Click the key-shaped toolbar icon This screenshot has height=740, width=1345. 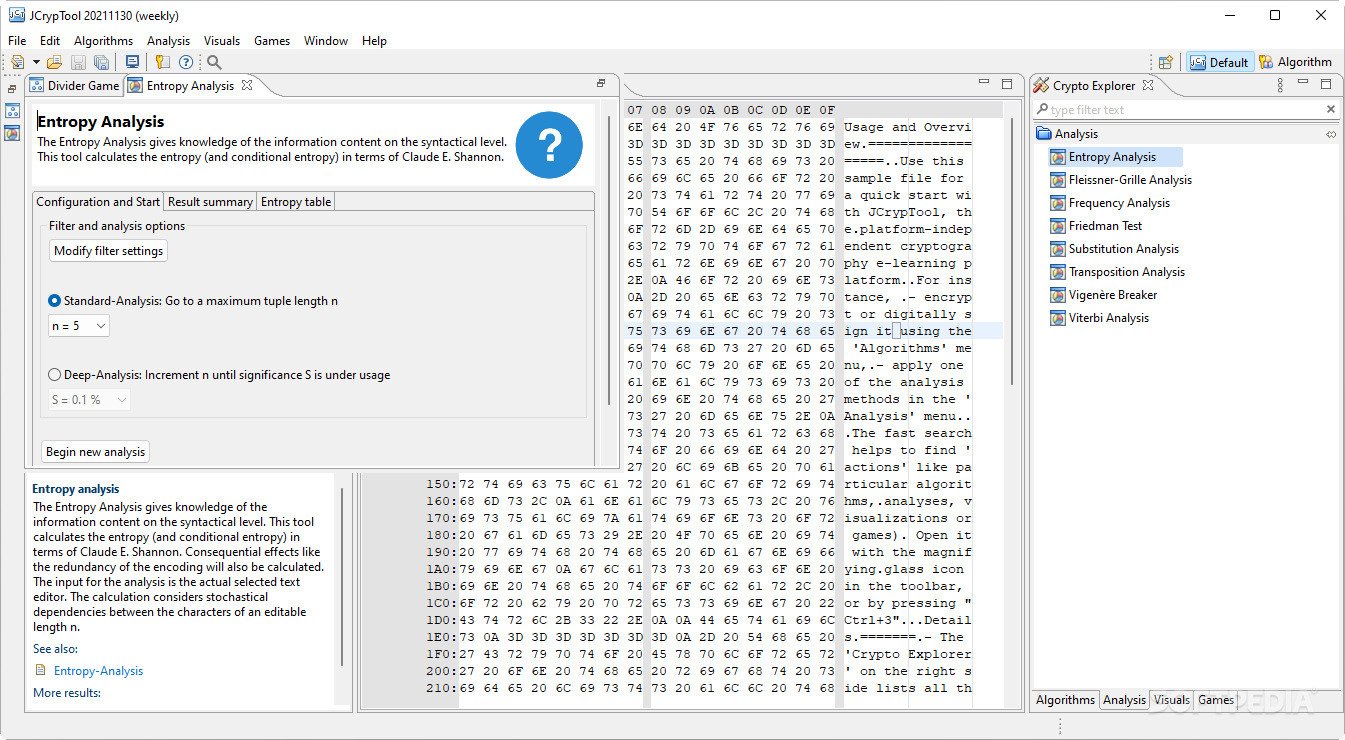click(x=163, y=62)
